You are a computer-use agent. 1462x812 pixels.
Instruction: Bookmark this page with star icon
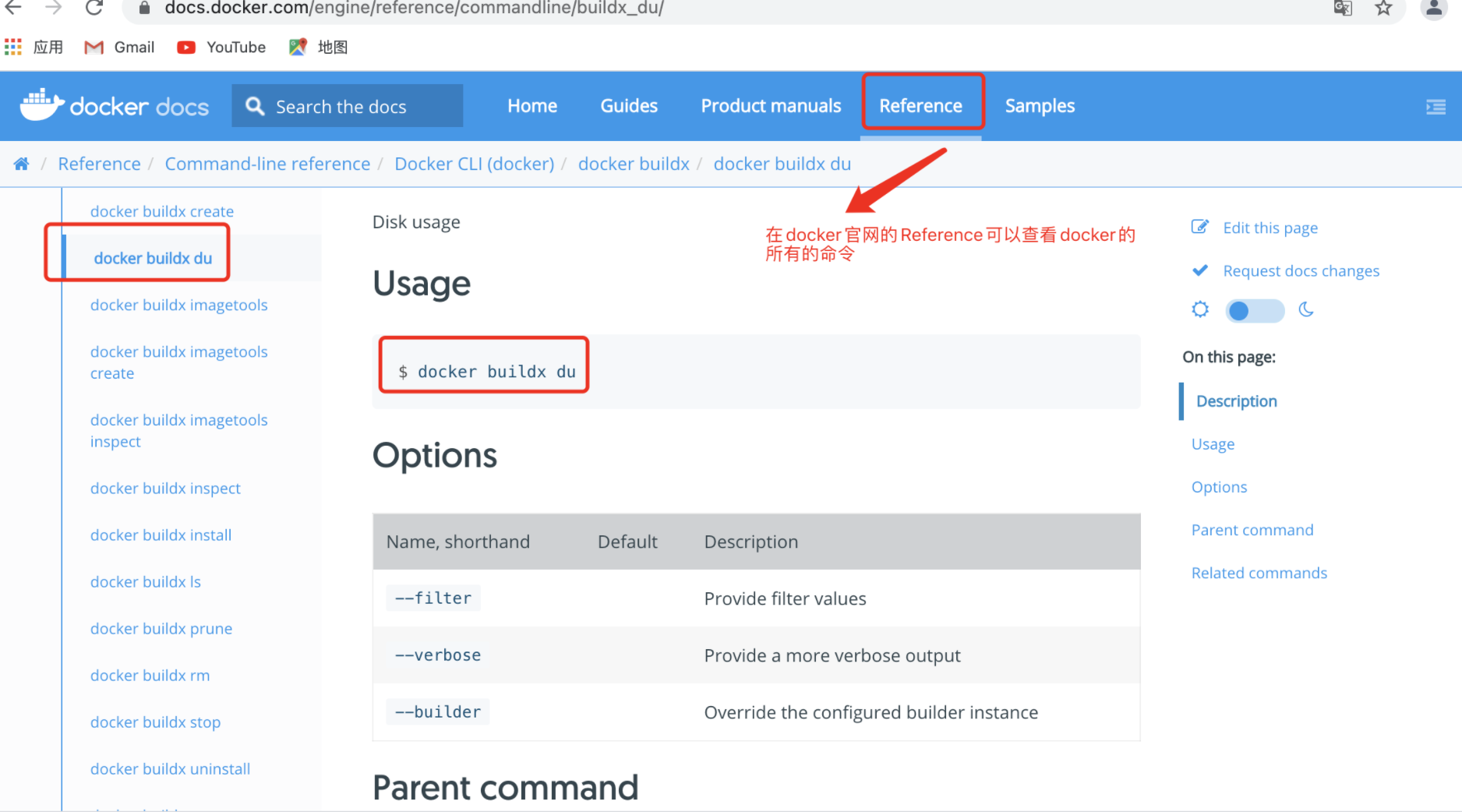[x=1383, y=9]
